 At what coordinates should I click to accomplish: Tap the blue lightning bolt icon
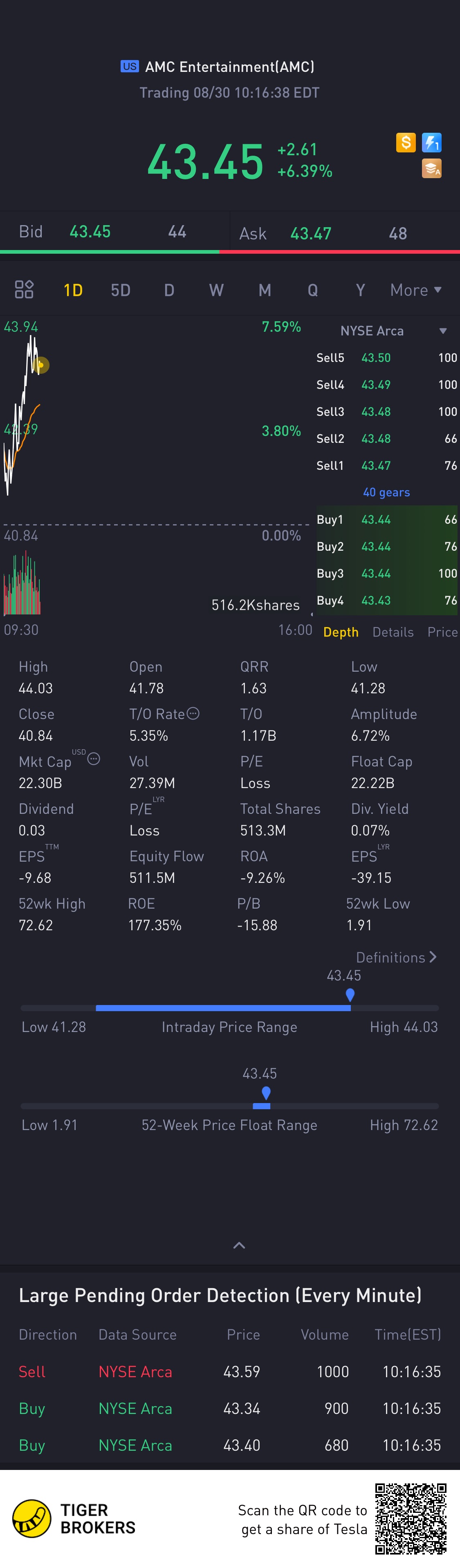(x=431, y=143)
